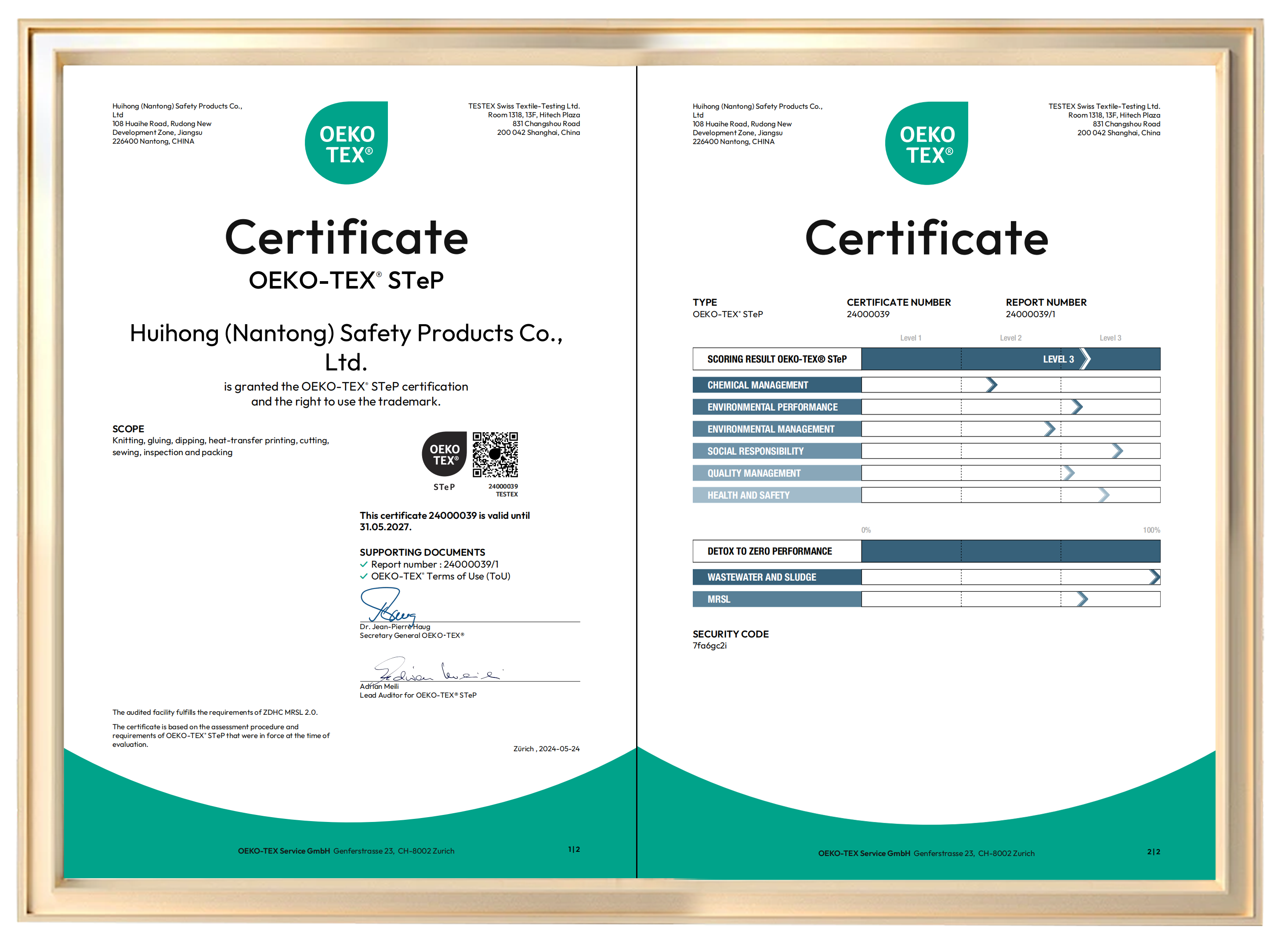
Task: Click the scope text starting with Knitting, gluing
Action: tap(221, 447)
